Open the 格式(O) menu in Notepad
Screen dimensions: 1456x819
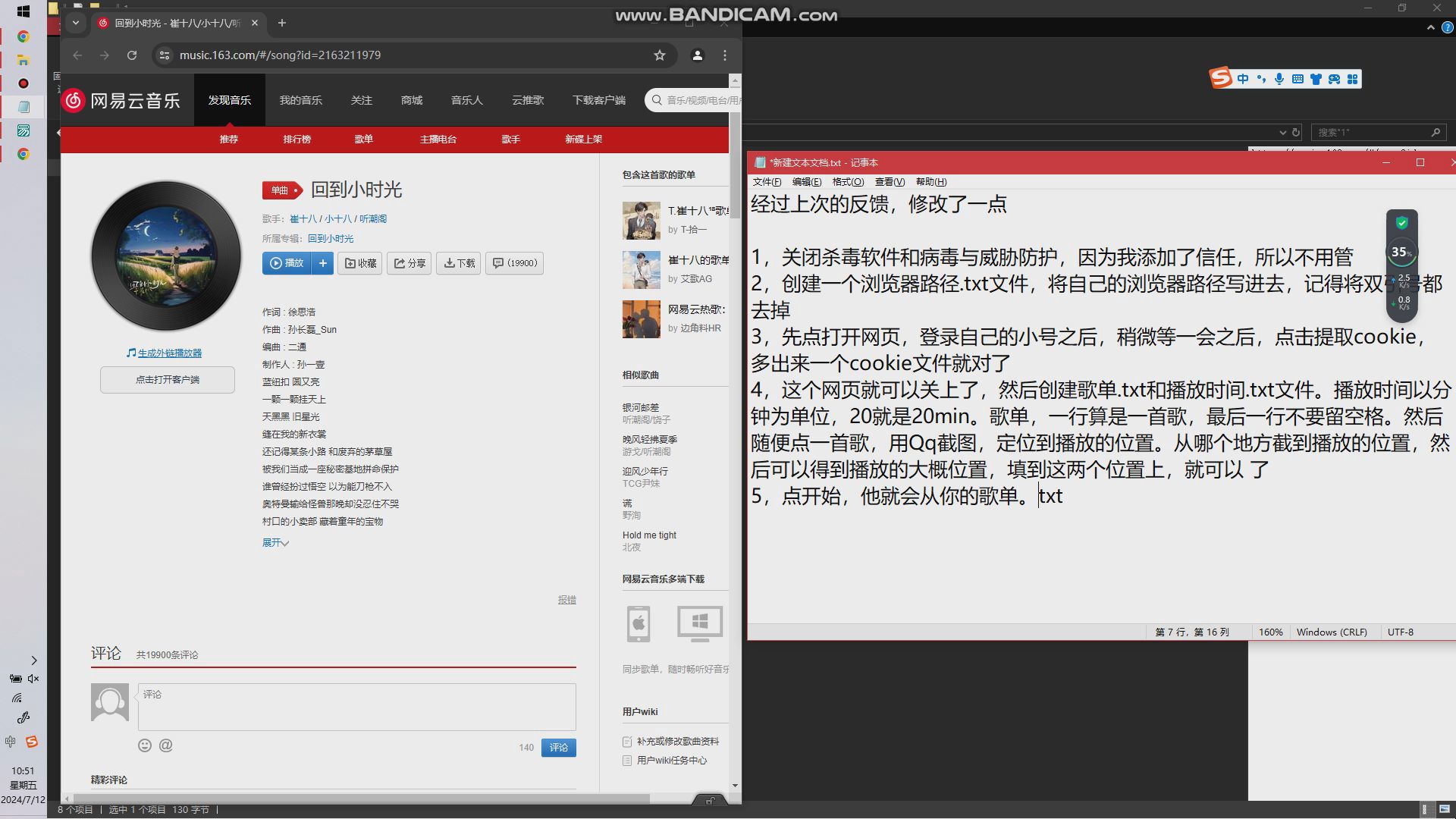(x=848, y=182)
